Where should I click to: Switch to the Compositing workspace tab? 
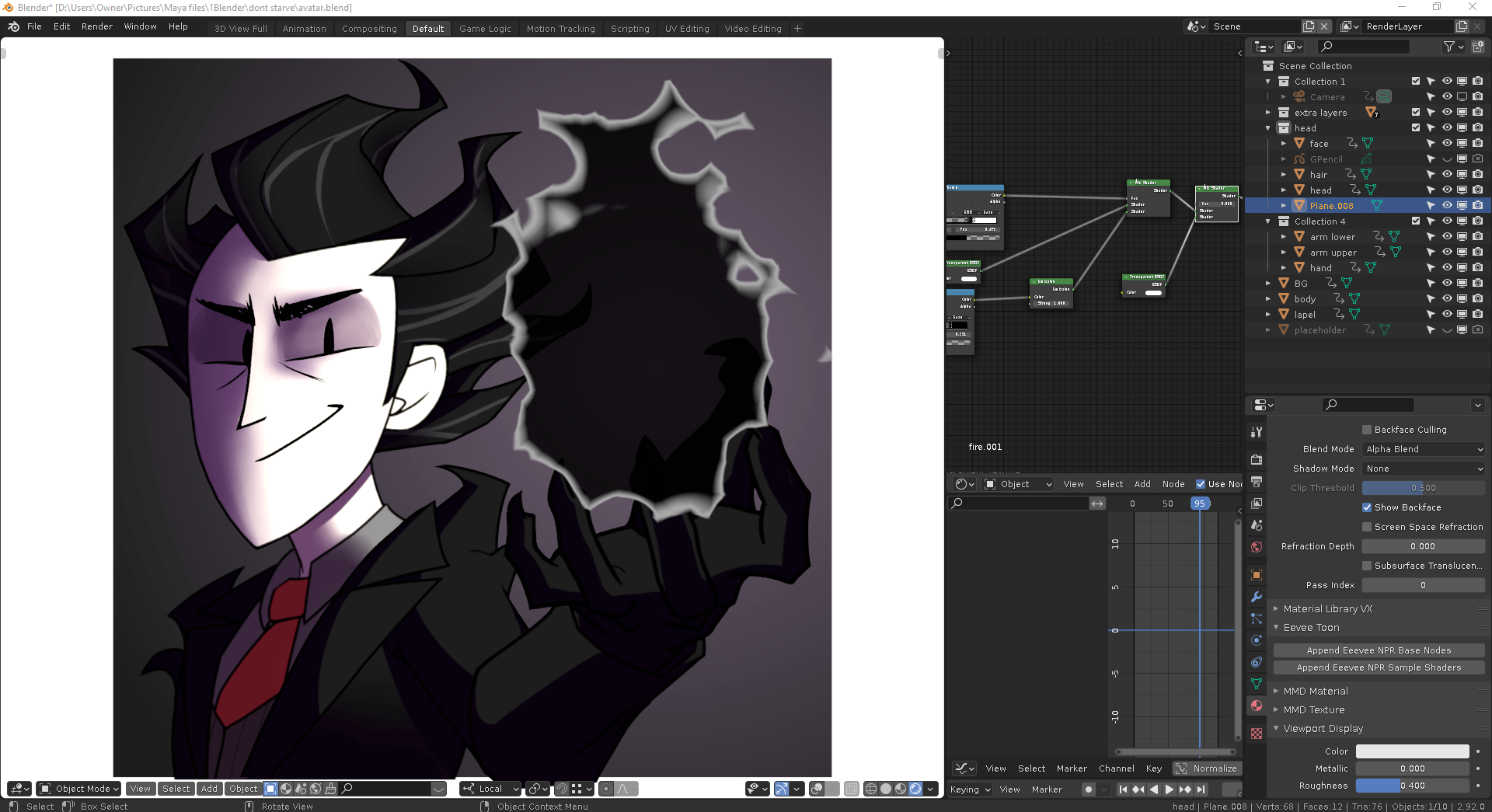(369, 29)
